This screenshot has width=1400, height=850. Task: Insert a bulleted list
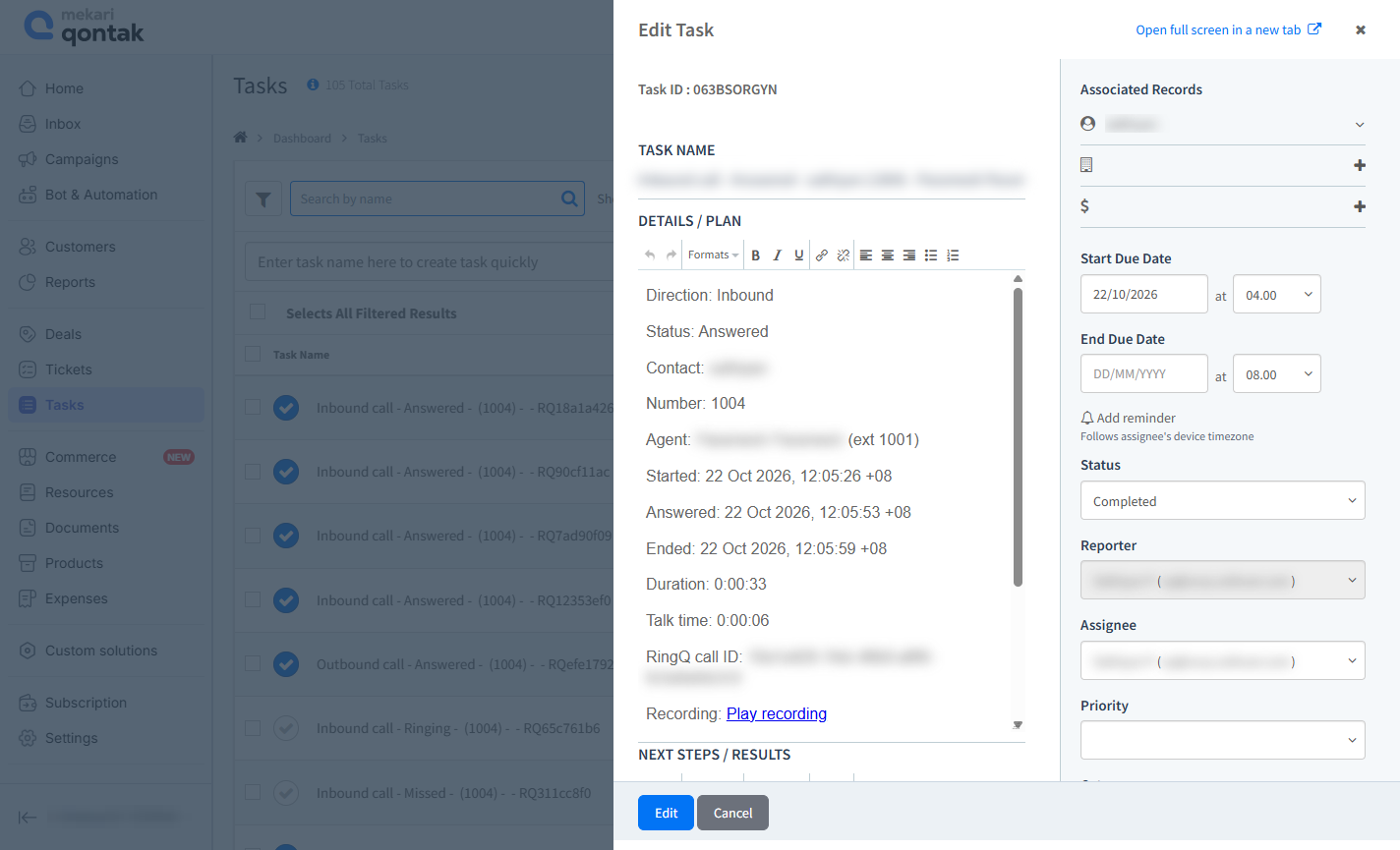931,255
